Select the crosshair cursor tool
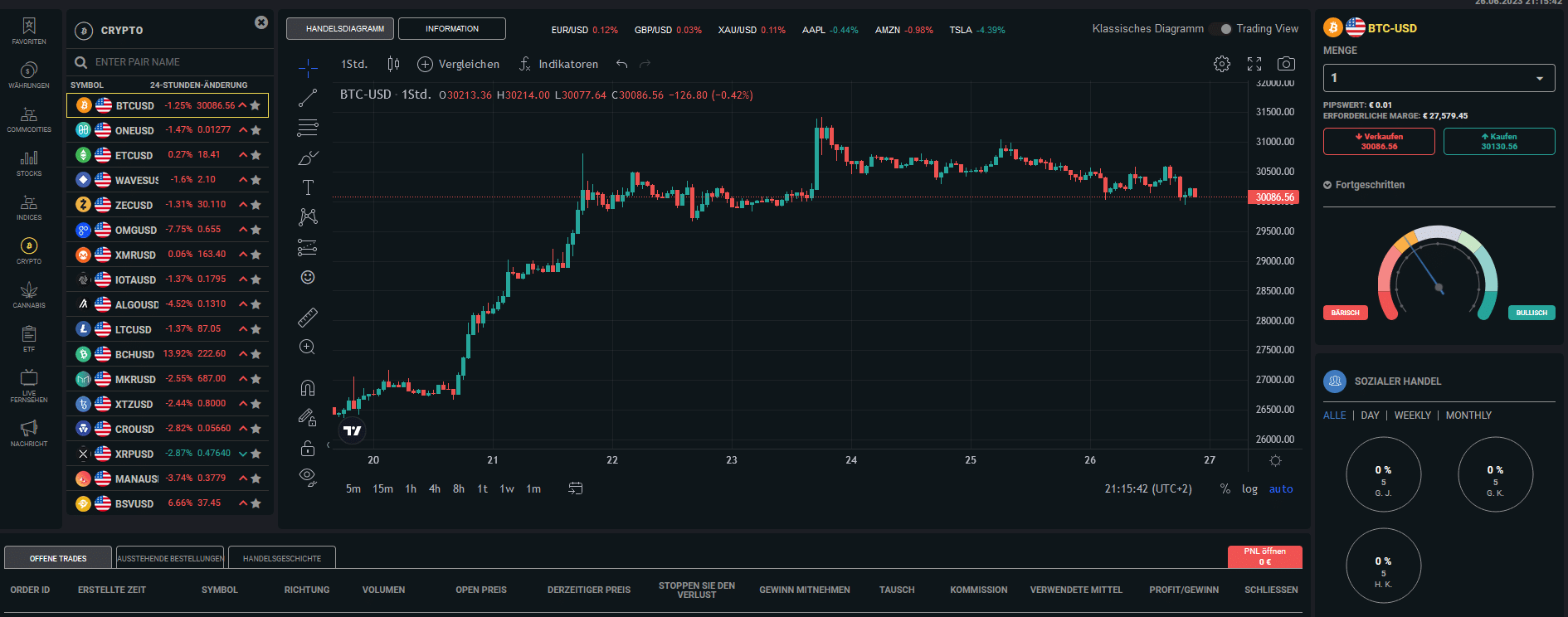 click(308, 67)
